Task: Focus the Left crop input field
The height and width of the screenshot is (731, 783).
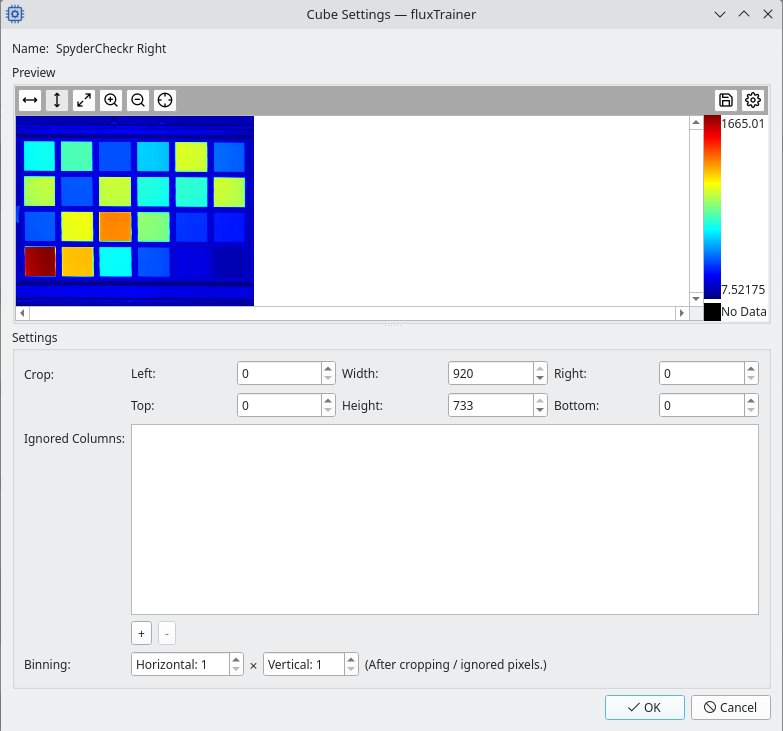Action: pos(279,373)
